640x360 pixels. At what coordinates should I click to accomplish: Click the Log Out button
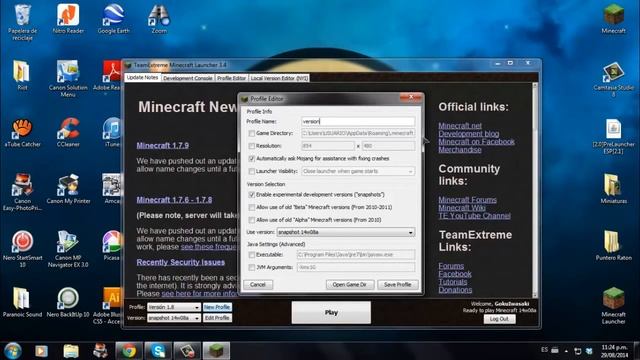tap(499, 319)
